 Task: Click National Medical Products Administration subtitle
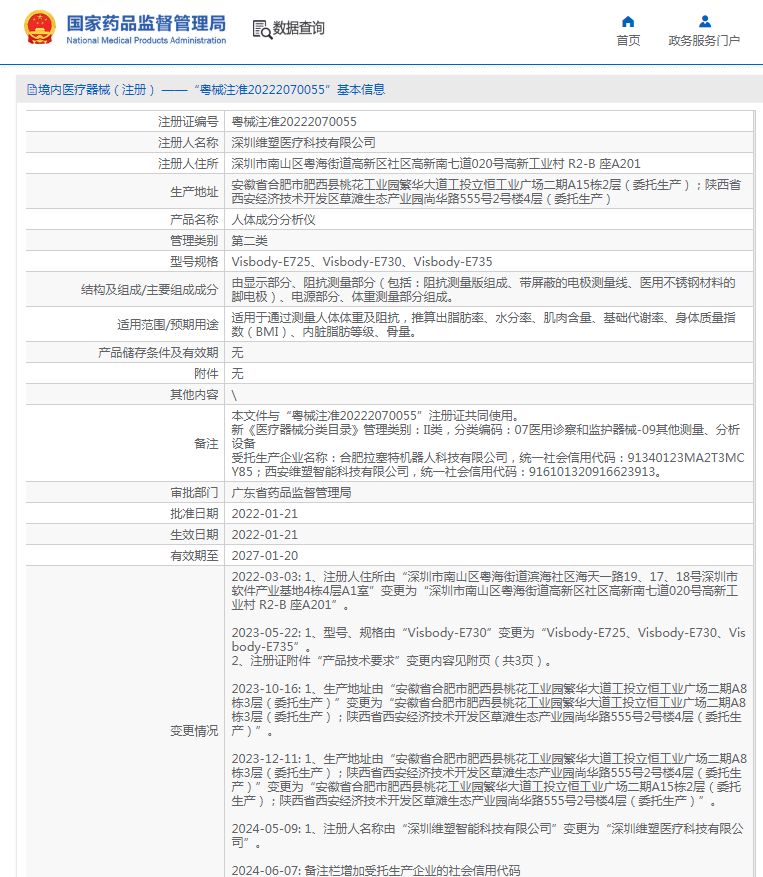coord(147,40)
